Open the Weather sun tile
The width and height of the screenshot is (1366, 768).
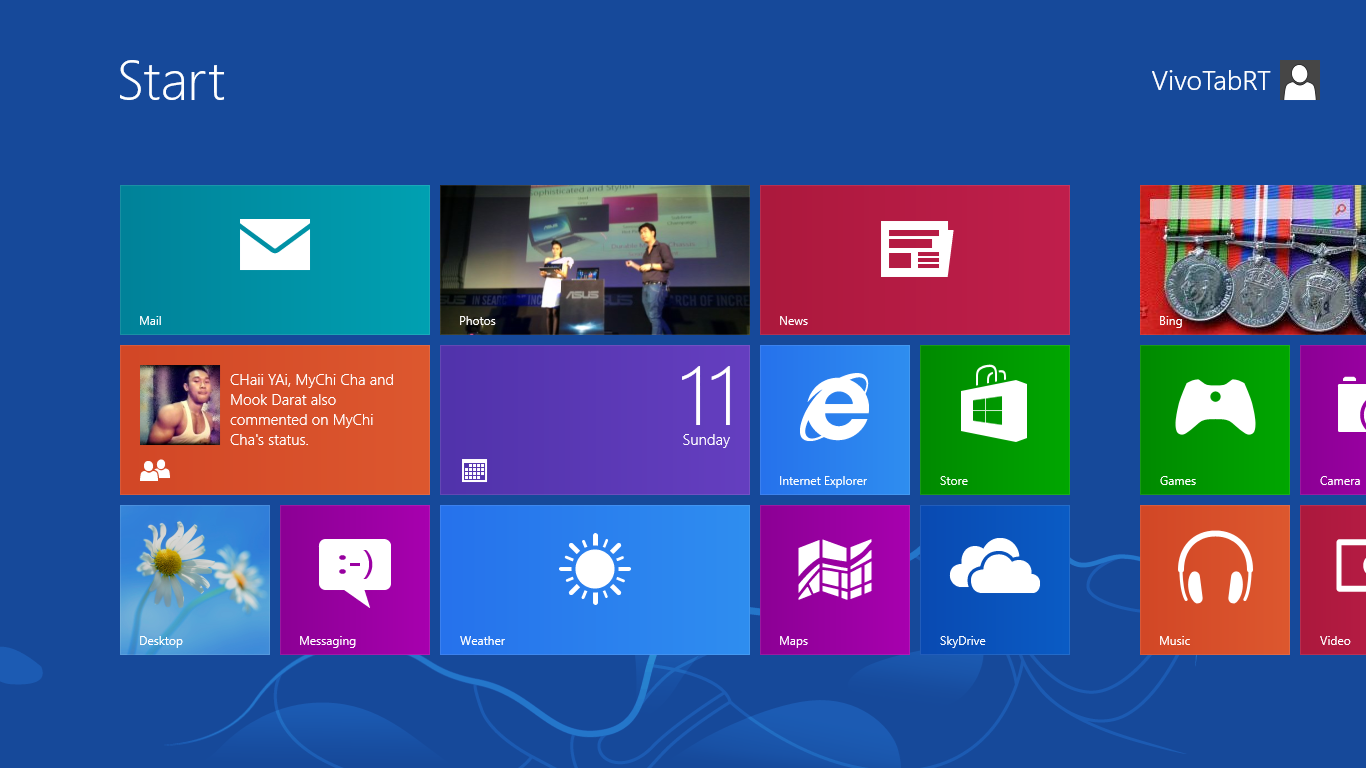595,580
